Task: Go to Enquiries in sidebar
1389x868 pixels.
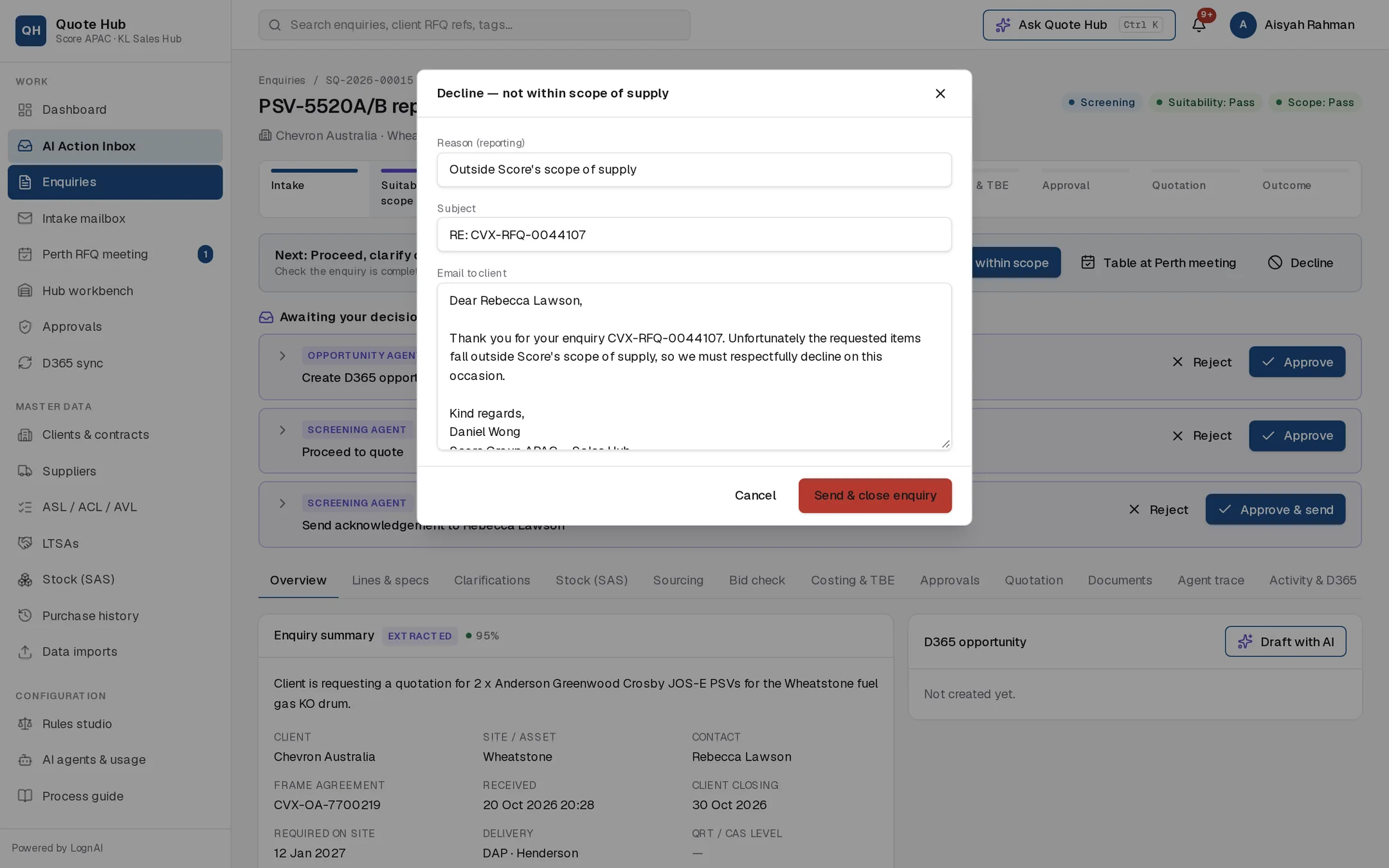Action: click(115, 182)
